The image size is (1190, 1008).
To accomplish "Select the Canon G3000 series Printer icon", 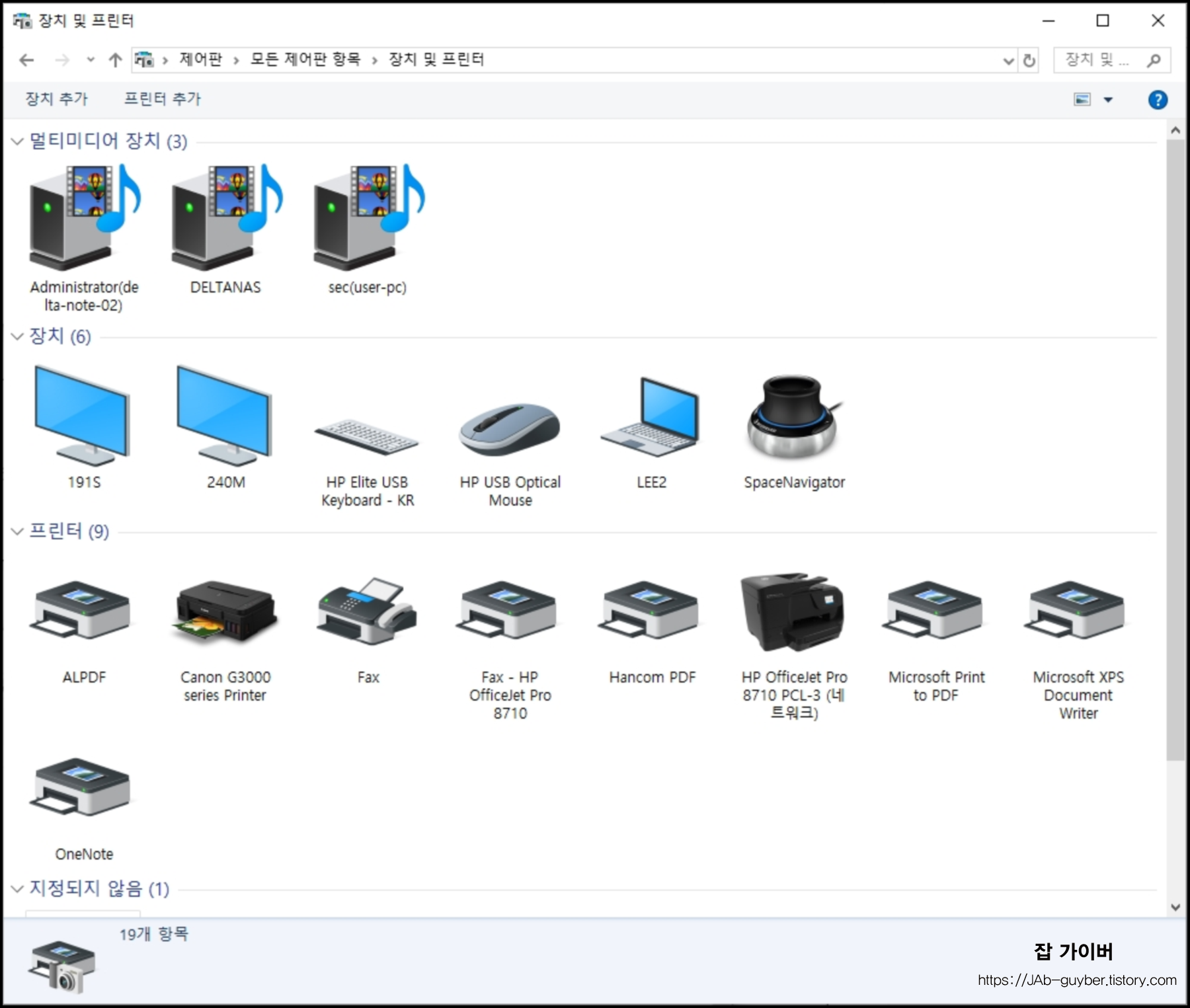I will click(225, 612).
